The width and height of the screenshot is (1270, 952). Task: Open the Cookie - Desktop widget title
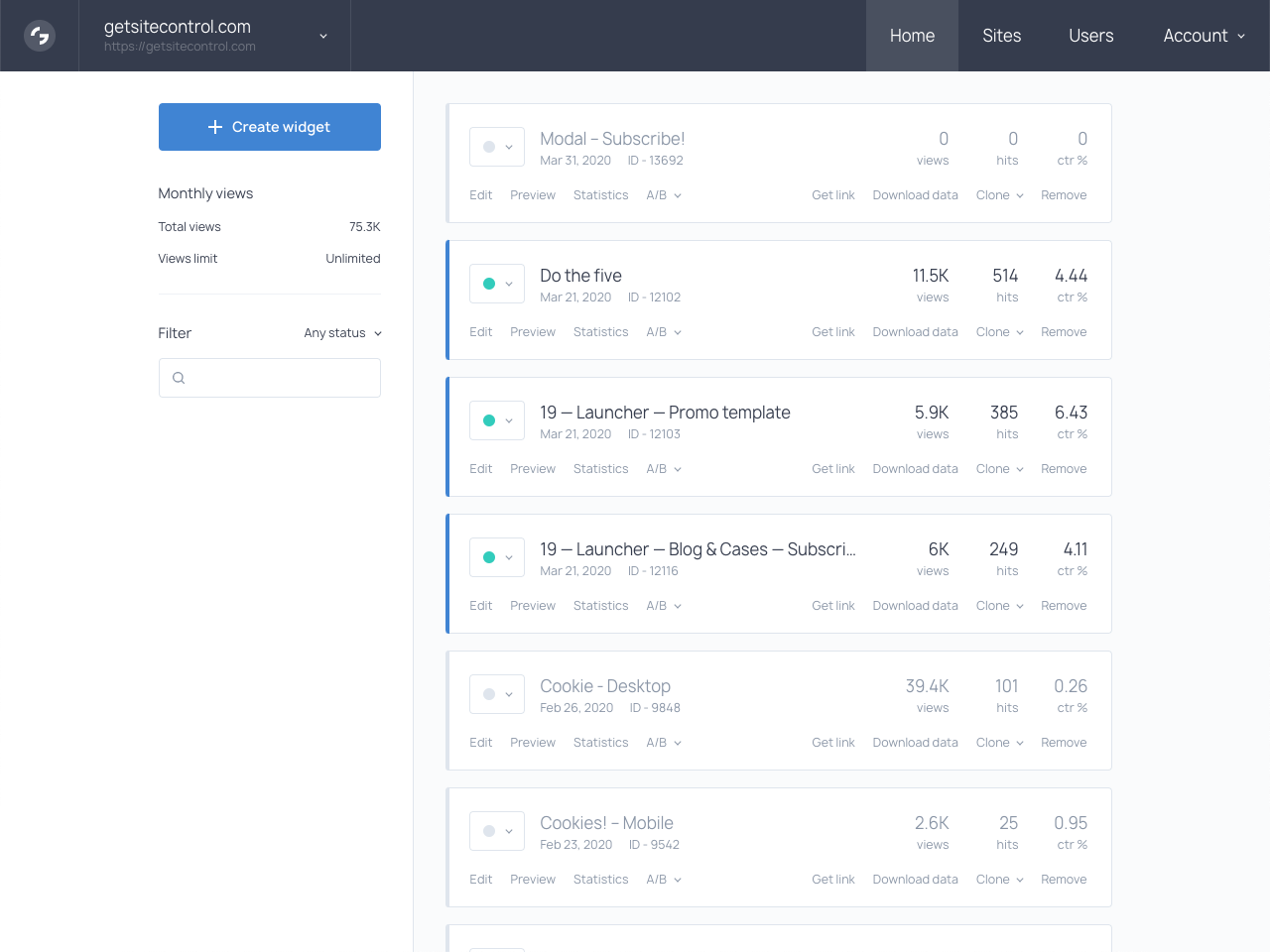pos(605,686)
